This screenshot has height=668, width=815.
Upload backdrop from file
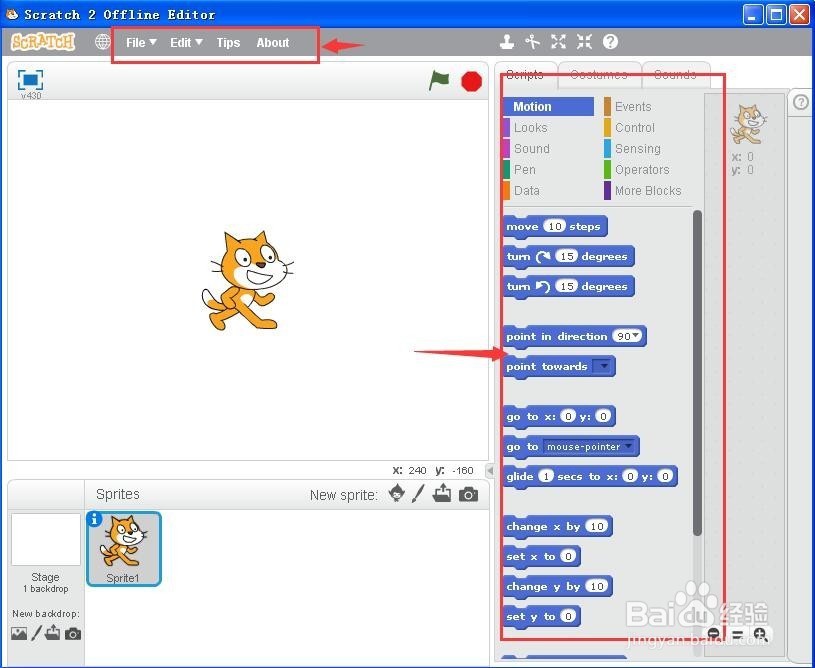[x=52, y=633]
